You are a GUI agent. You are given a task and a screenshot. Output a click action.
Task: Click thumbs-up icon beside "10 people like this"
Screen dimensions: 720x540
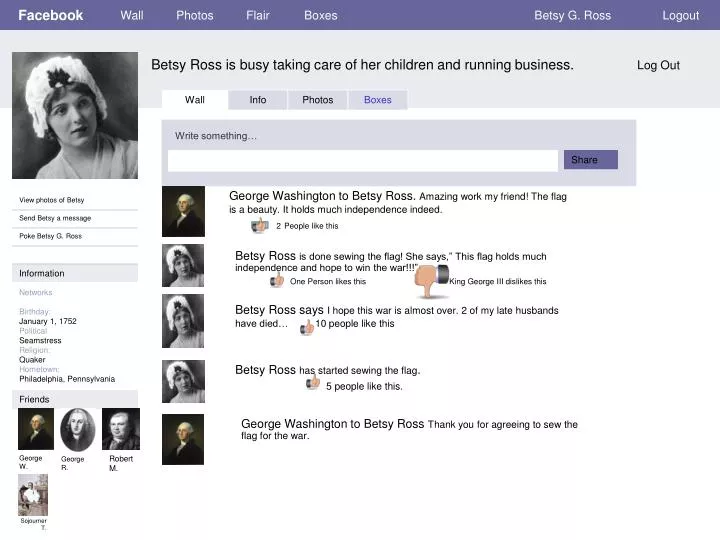coord(307,327)
